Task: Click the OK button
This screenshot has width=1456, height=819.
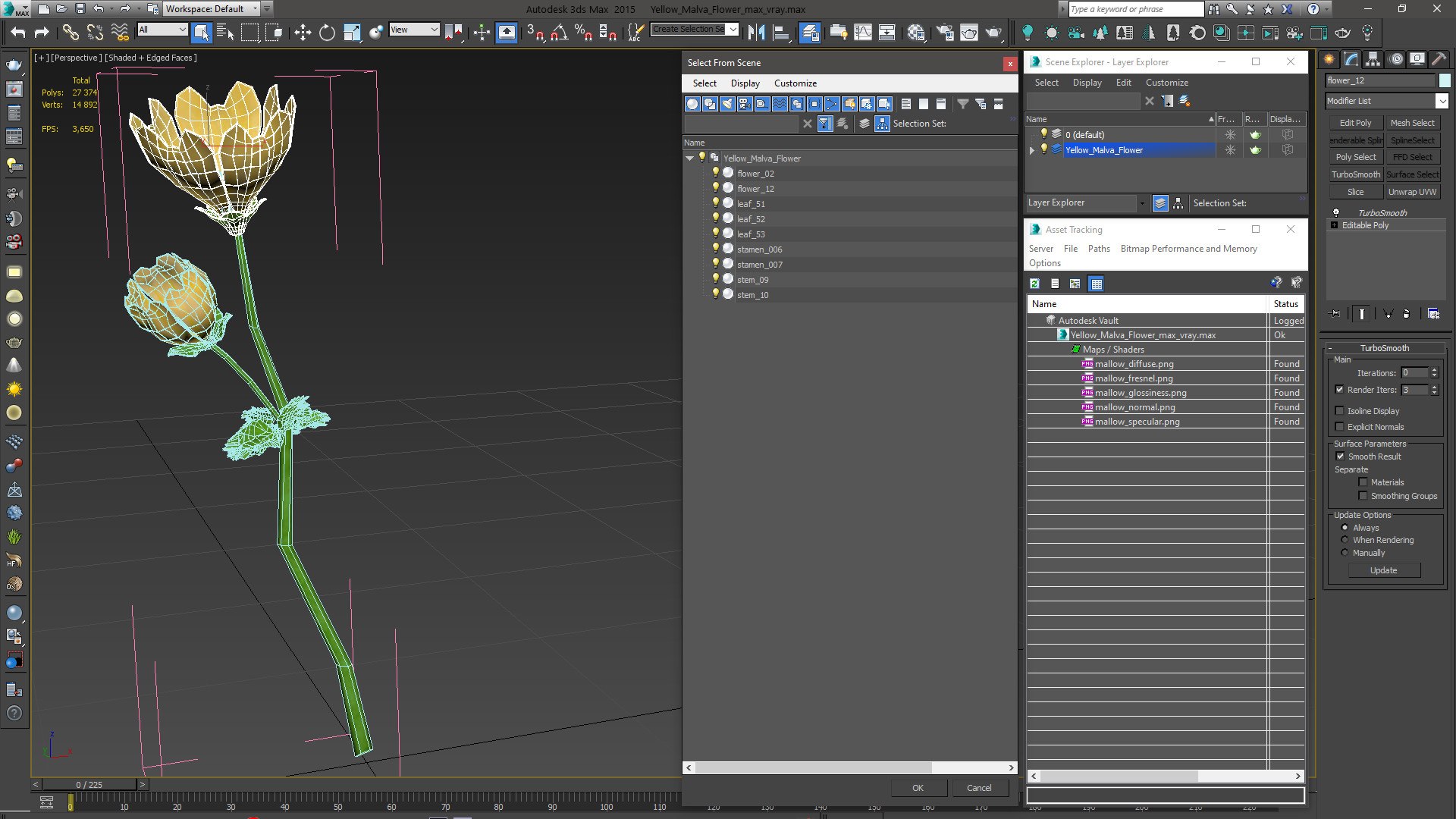Action: click(x=918, y=788)
